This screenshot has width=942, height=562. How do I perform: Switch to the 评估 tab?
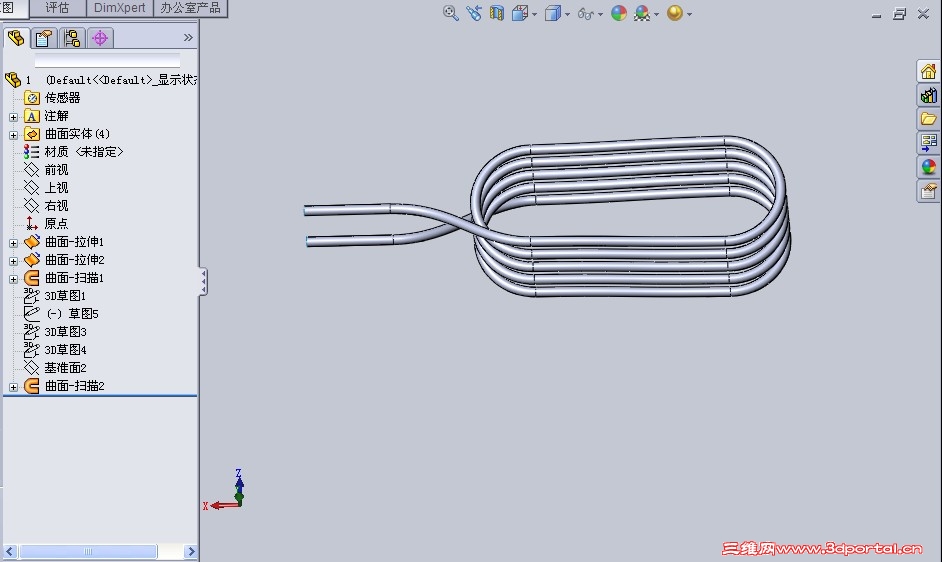(x=58, y=8)
